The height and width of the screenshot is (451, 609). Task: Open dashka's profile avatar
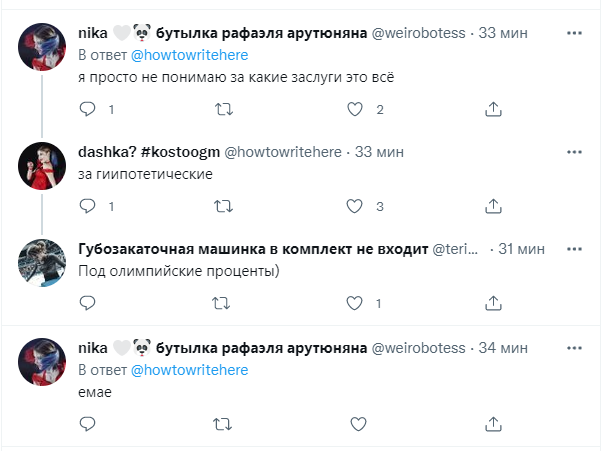pos(43,165)
